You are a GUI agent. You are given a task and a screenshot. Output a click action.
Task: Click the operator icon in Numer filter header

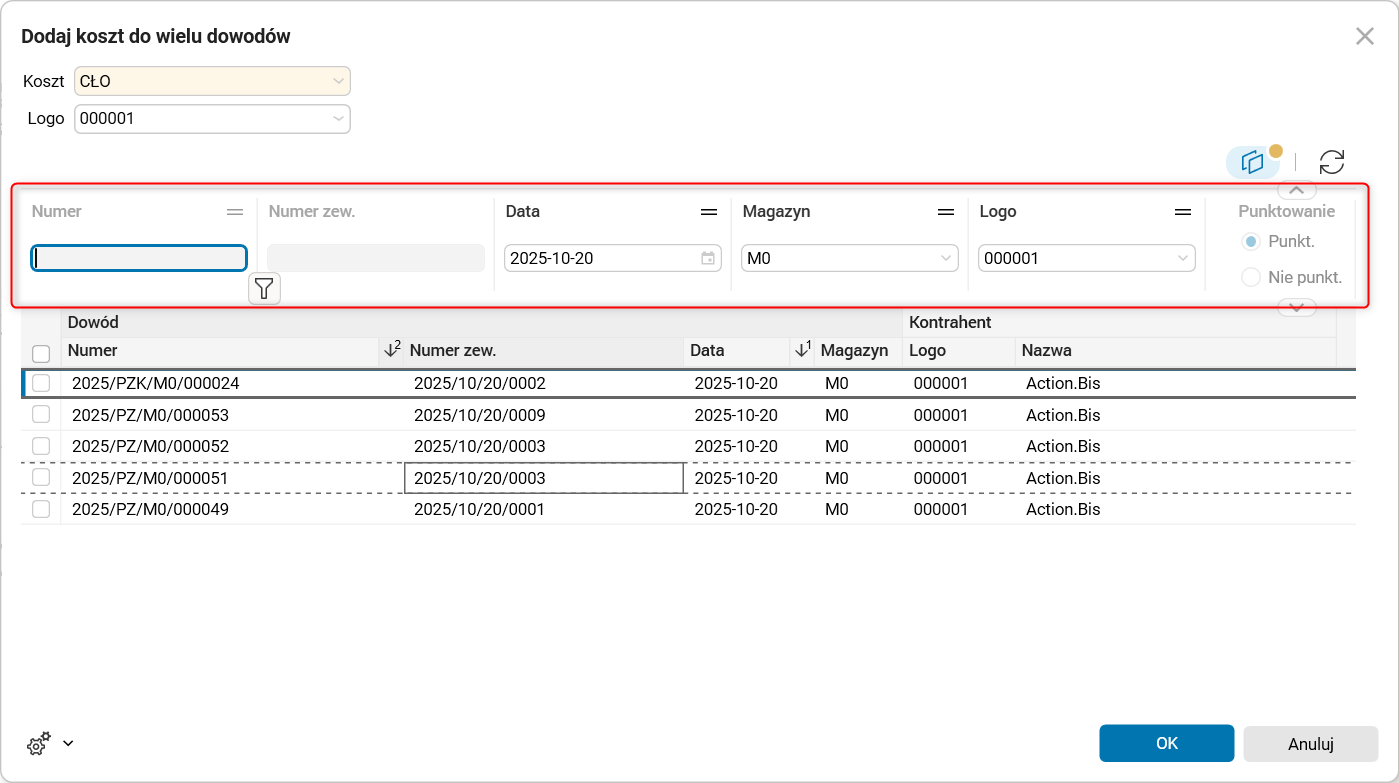[235, 212]
